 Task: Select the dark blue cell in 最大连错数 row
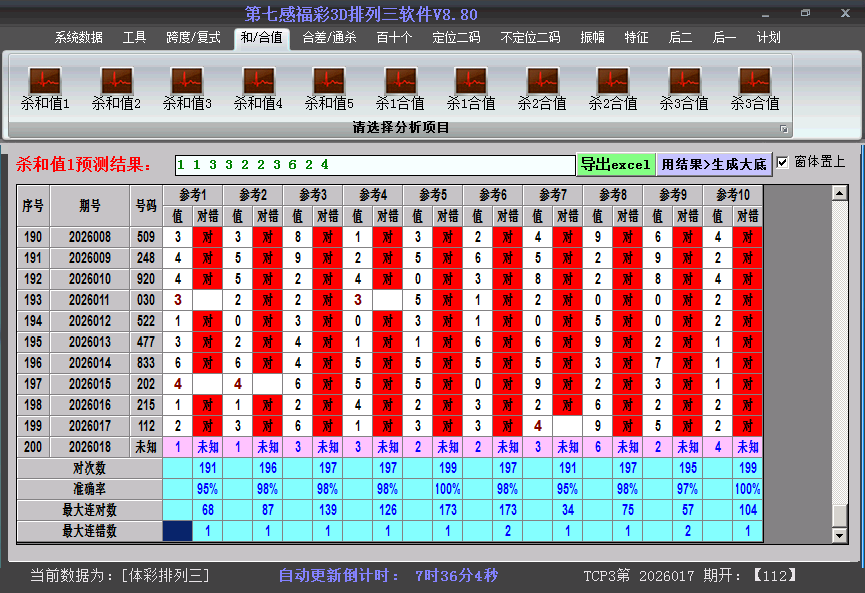coord(178,532)
